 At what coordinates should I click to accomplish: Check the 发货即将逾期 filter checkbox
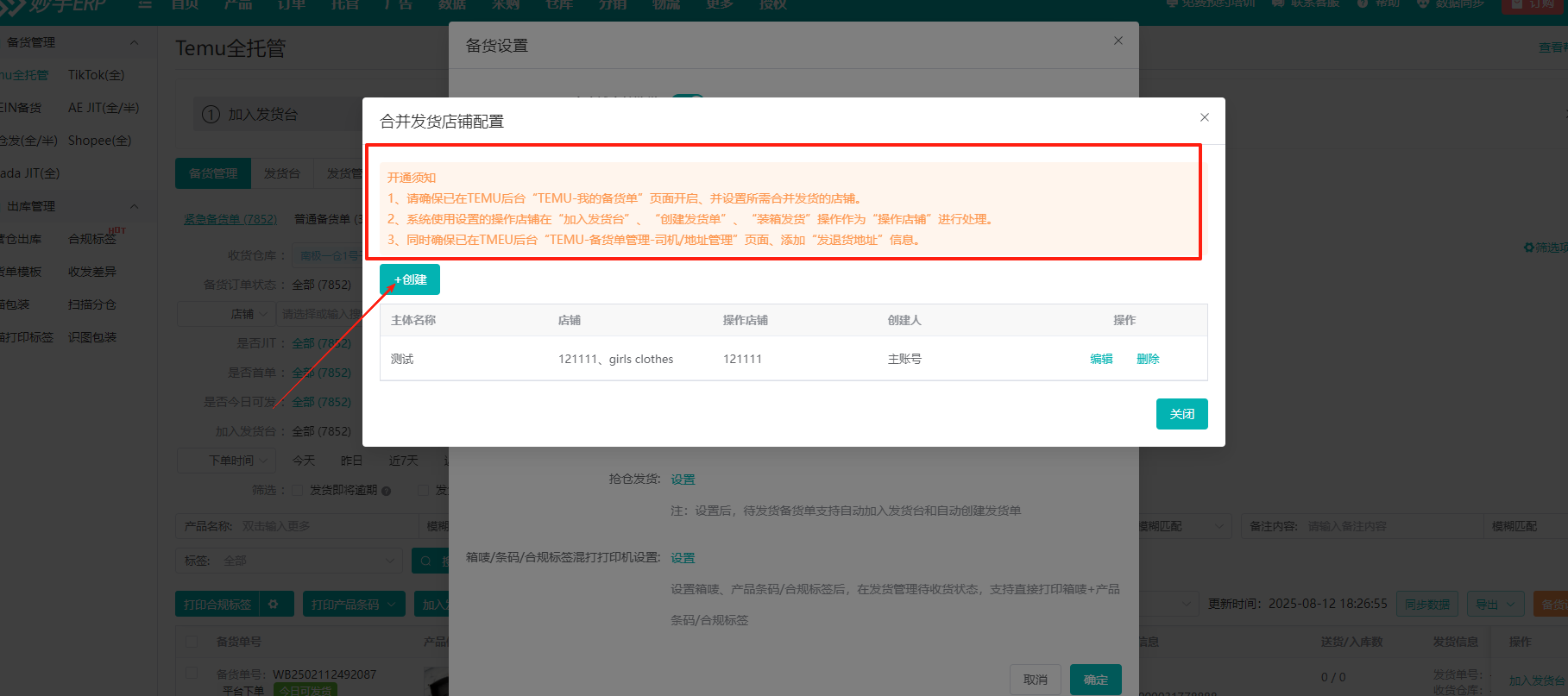[x=297, y=490]
